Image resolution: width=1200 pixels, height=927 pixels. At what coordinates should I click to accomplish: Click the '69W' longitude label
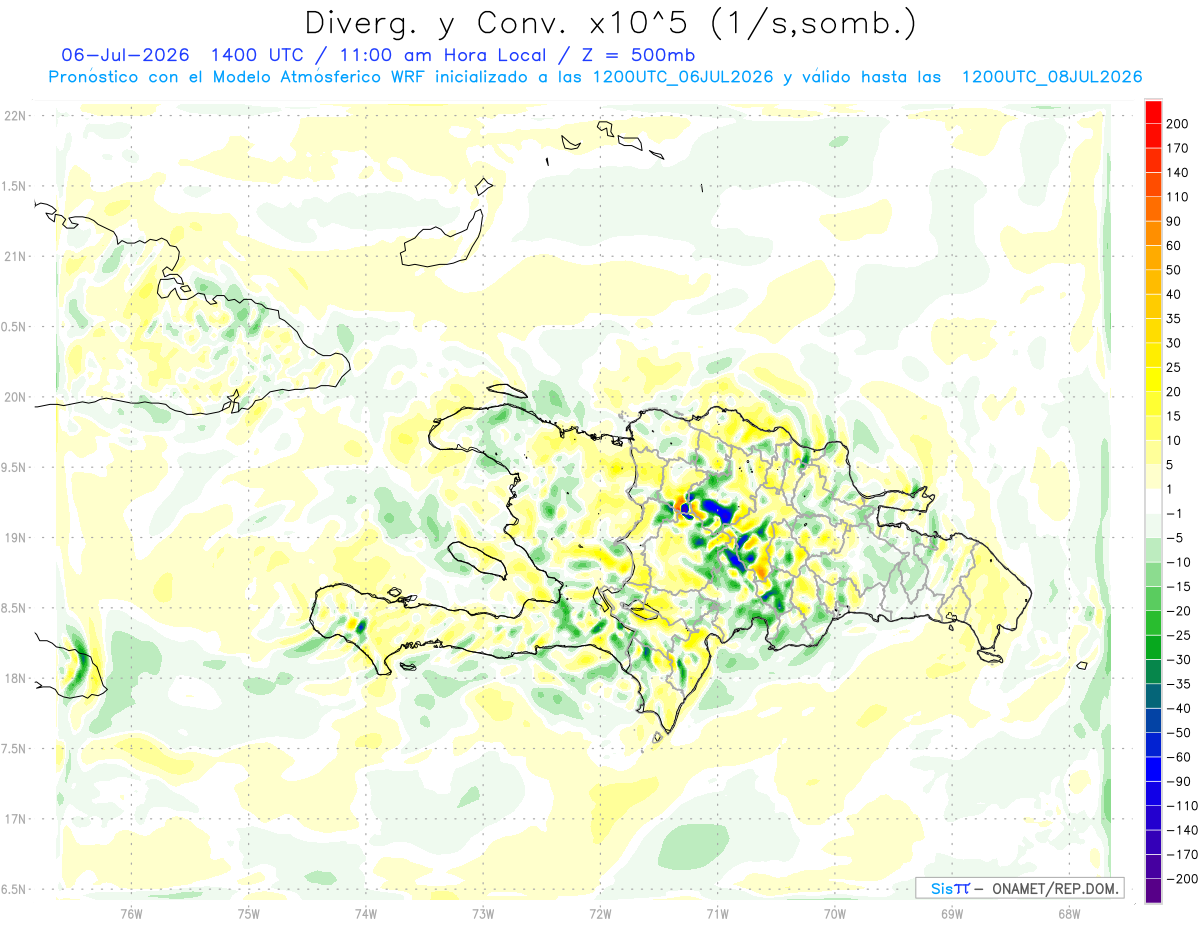pyautogui.click(x=952, y=913)
